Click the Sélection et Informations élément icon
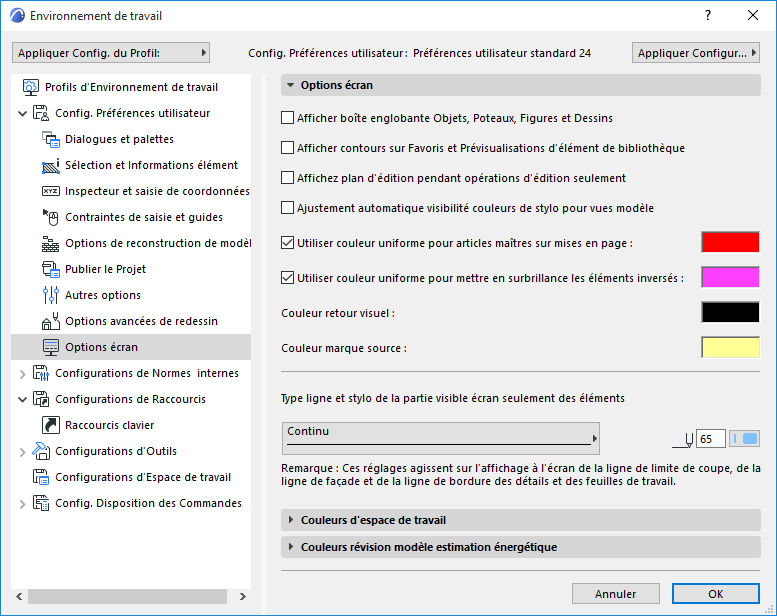The width and height of the screenshot is (777, 616). [x=51, y=165]
